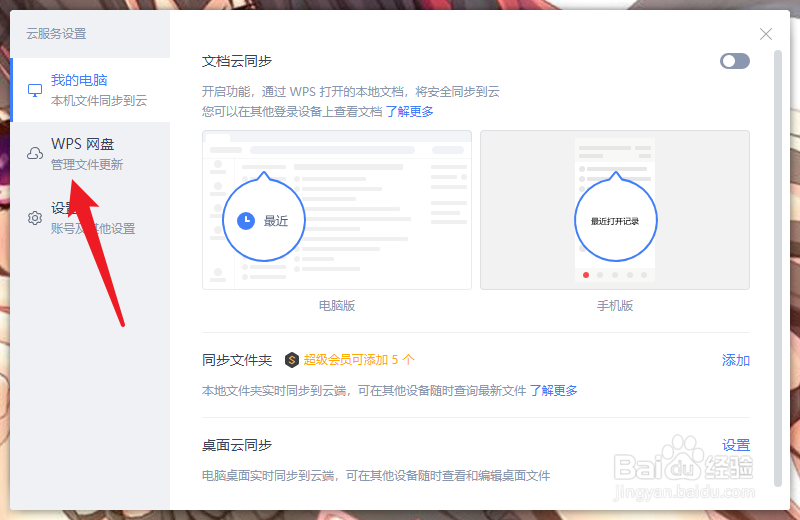Click the monitor icon for 我的电脑

pos(35,90)
